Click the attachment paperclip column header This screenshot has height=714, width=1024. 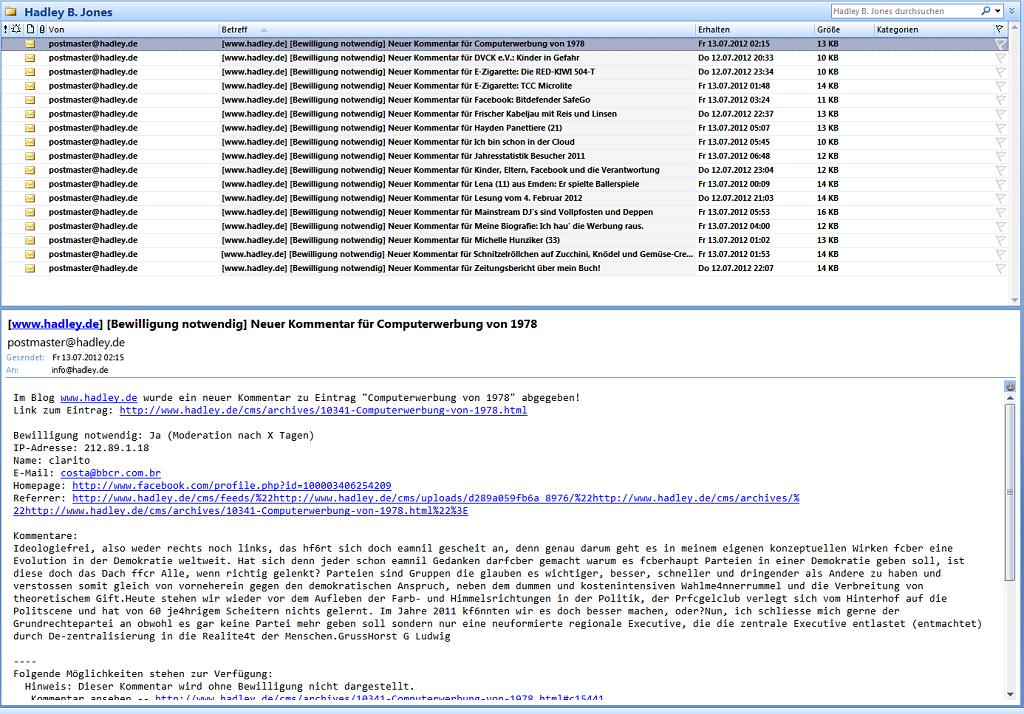pyautogui.click(x=41, y=30)
